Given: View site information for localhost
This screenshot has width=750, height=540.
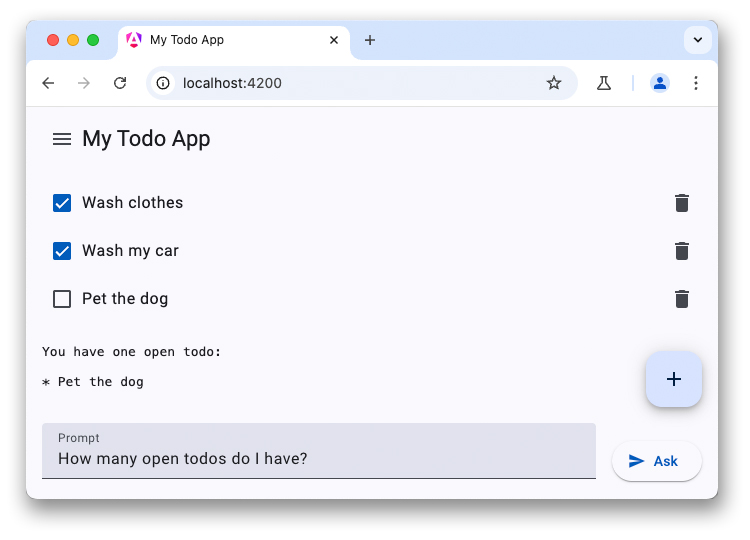Looking at the screenshot, I should tap(164, 83).
